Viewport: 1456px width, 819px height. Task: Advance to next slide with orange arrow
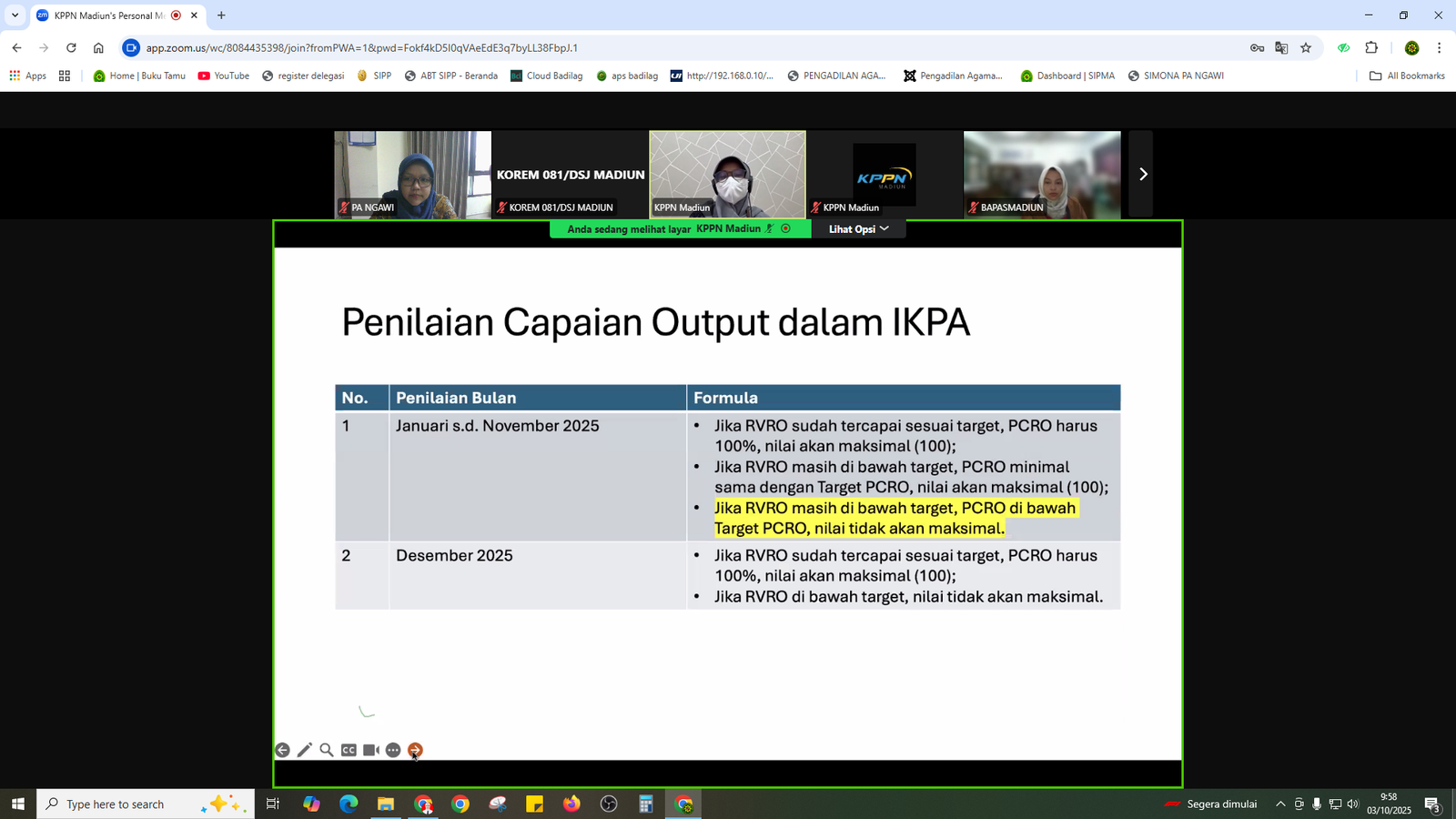[415, 750]
